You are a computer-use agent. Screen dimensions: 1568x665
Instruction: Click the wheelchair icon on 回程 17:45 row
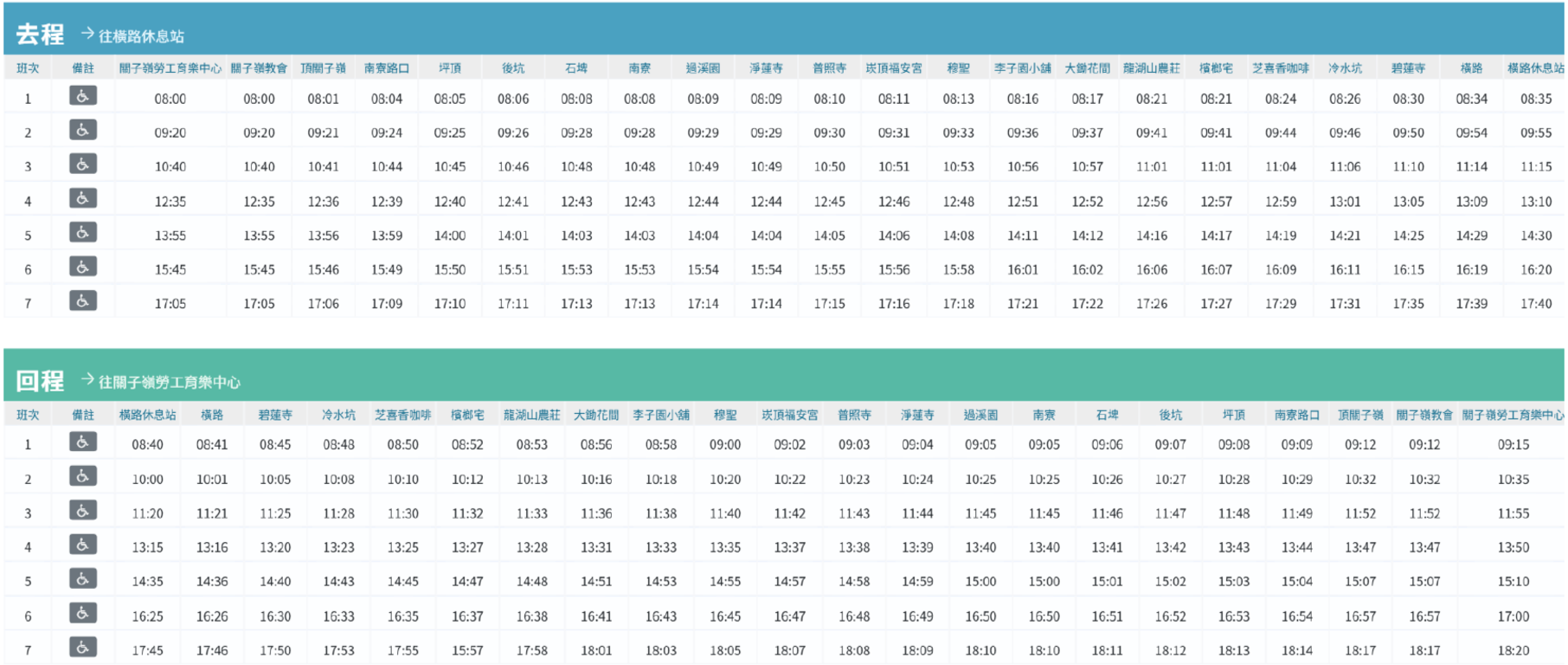pyautogui.click(x=83, y=648)
